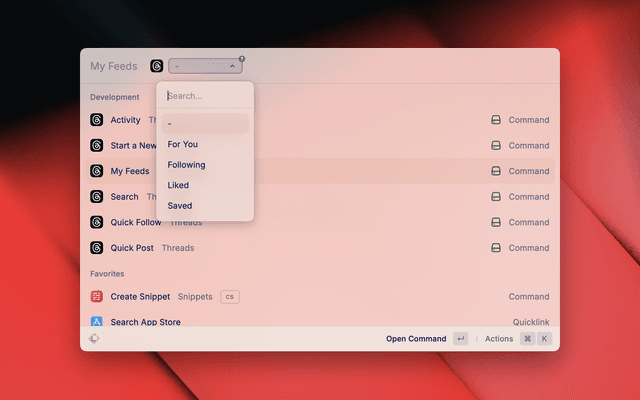The image size is (640, 400).
Task: Select the "-" blank dropdown option
Action: click(205, 124)
